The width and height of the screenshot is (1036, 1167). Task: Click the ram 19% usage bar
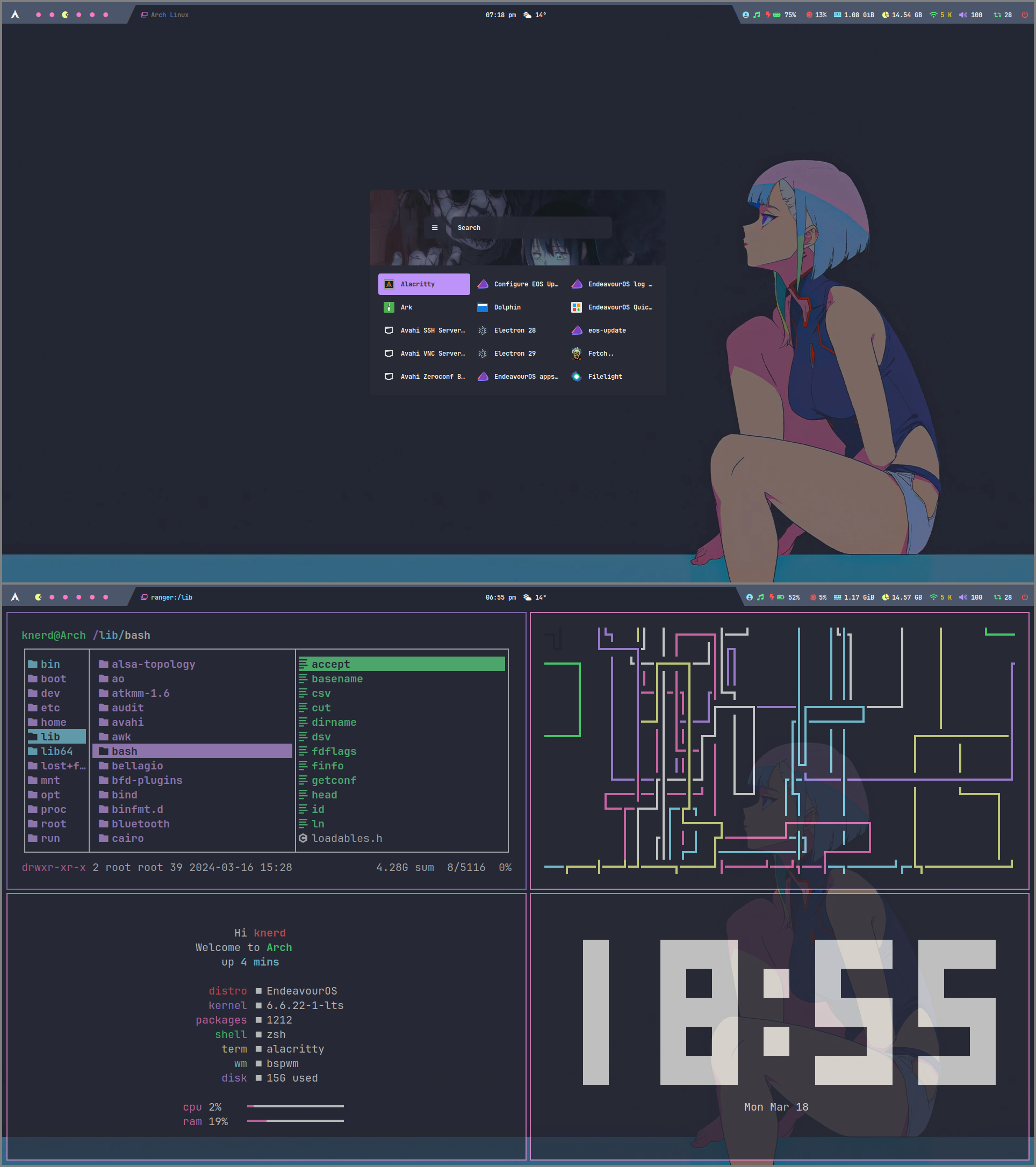(x=295, y=1121)
